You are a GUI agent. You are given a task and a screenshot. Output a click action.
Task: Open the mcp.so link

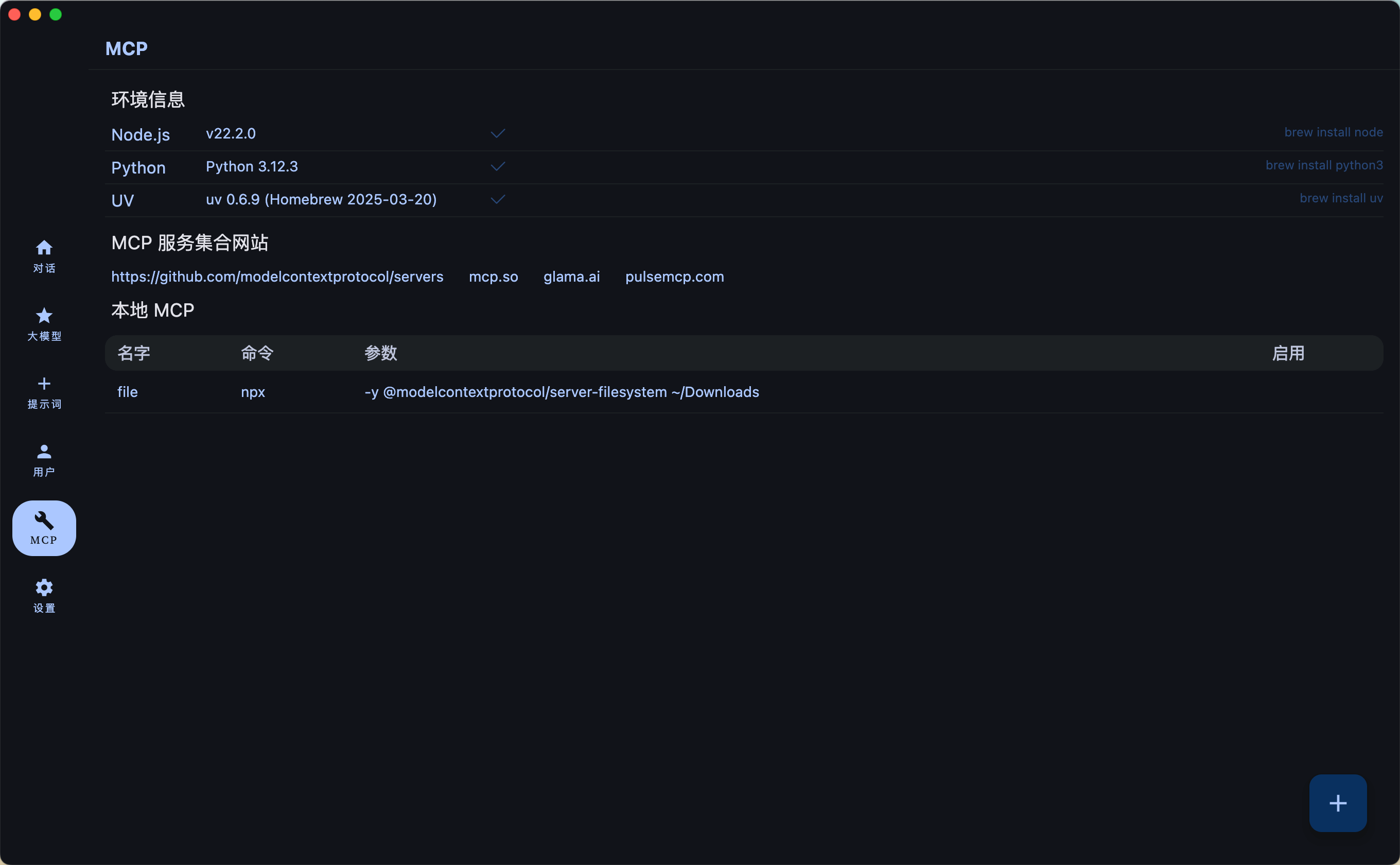click(x=493, y=276)
